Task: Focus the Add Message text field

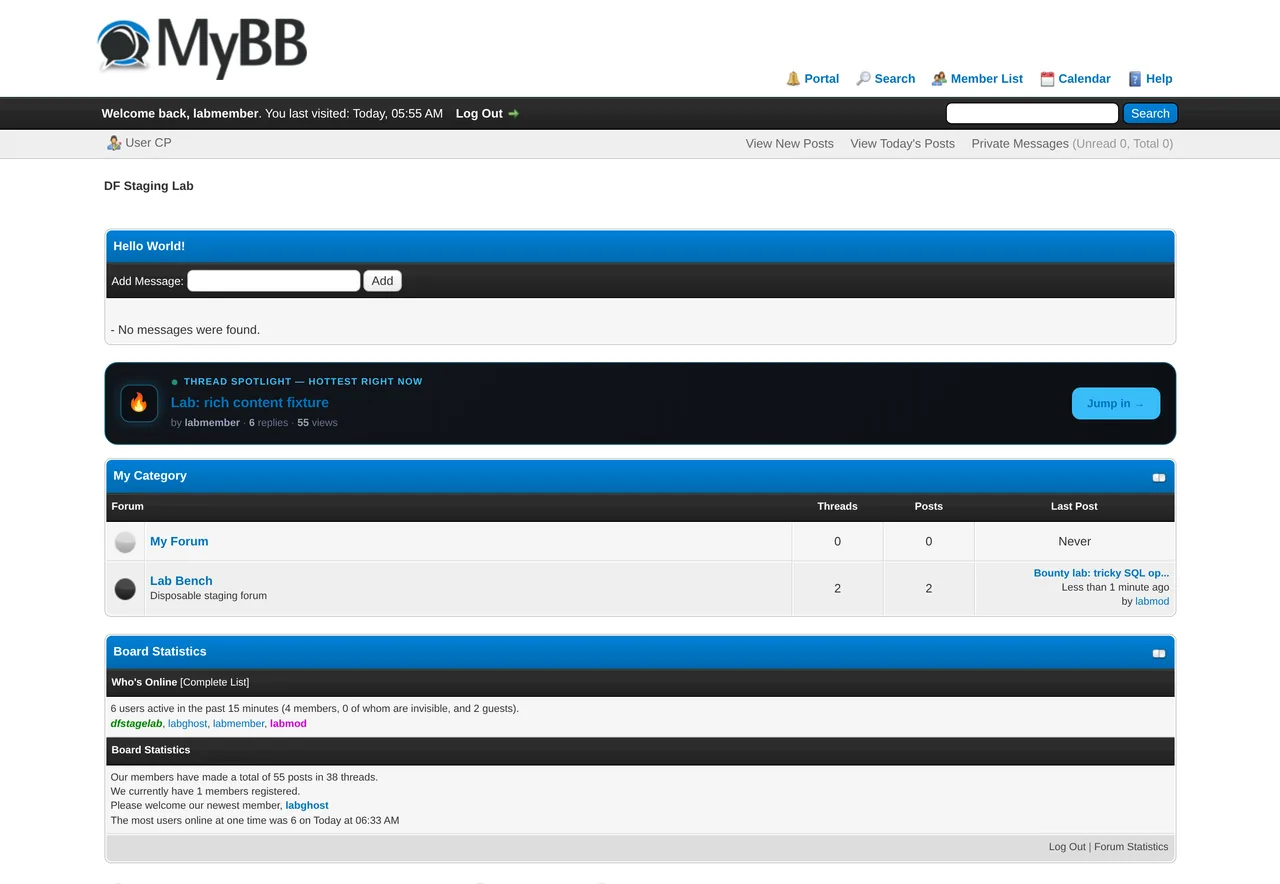Action: (x=274, y=281)
